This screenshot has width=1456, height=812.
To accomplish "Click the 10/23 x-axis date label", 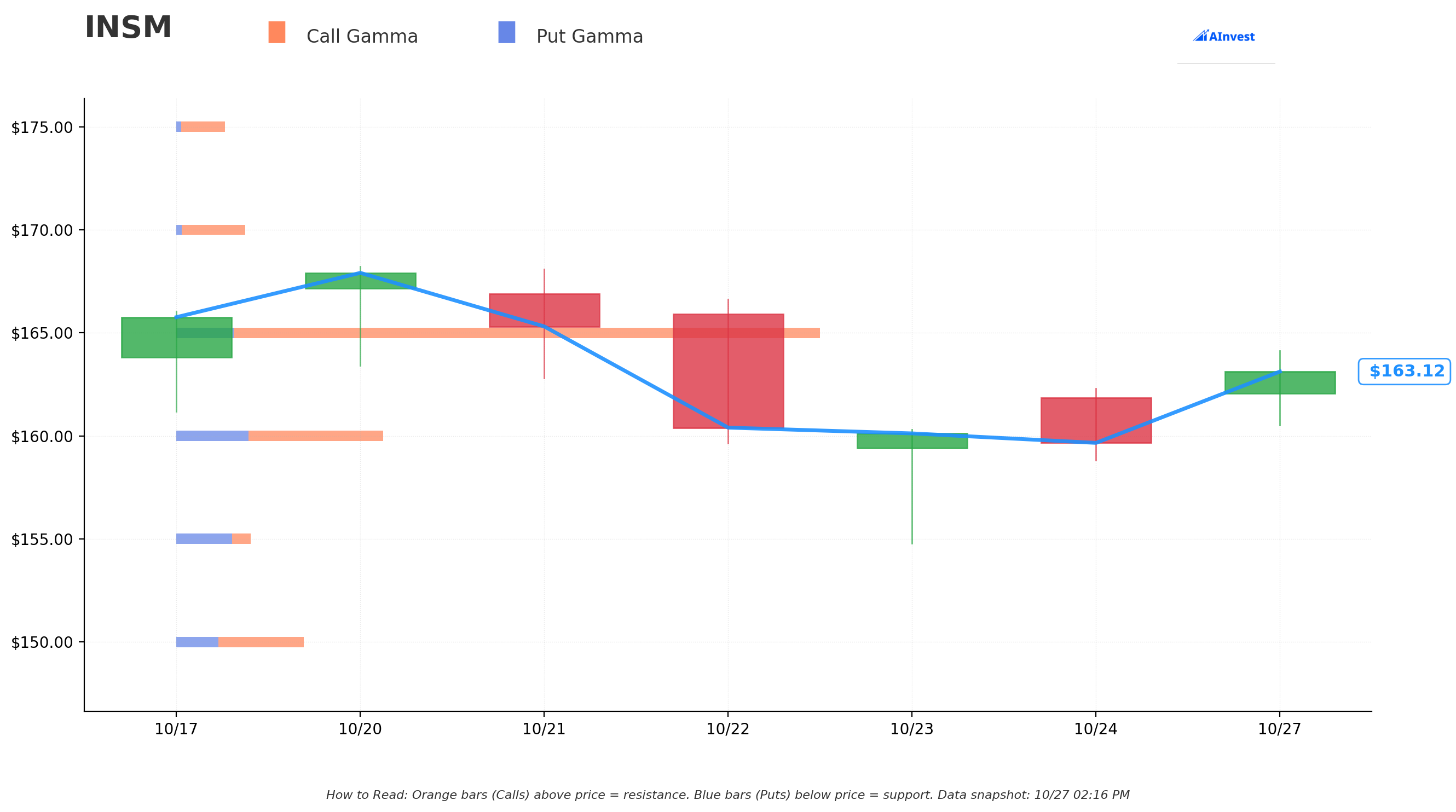I will [912, 729].
